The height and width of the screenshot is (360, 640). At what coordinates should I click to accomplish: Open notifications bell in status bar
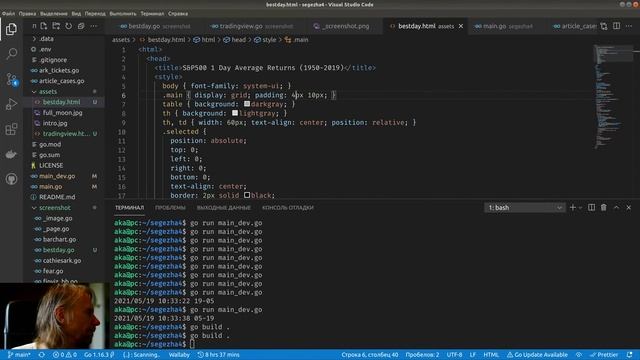pos(629,355)
